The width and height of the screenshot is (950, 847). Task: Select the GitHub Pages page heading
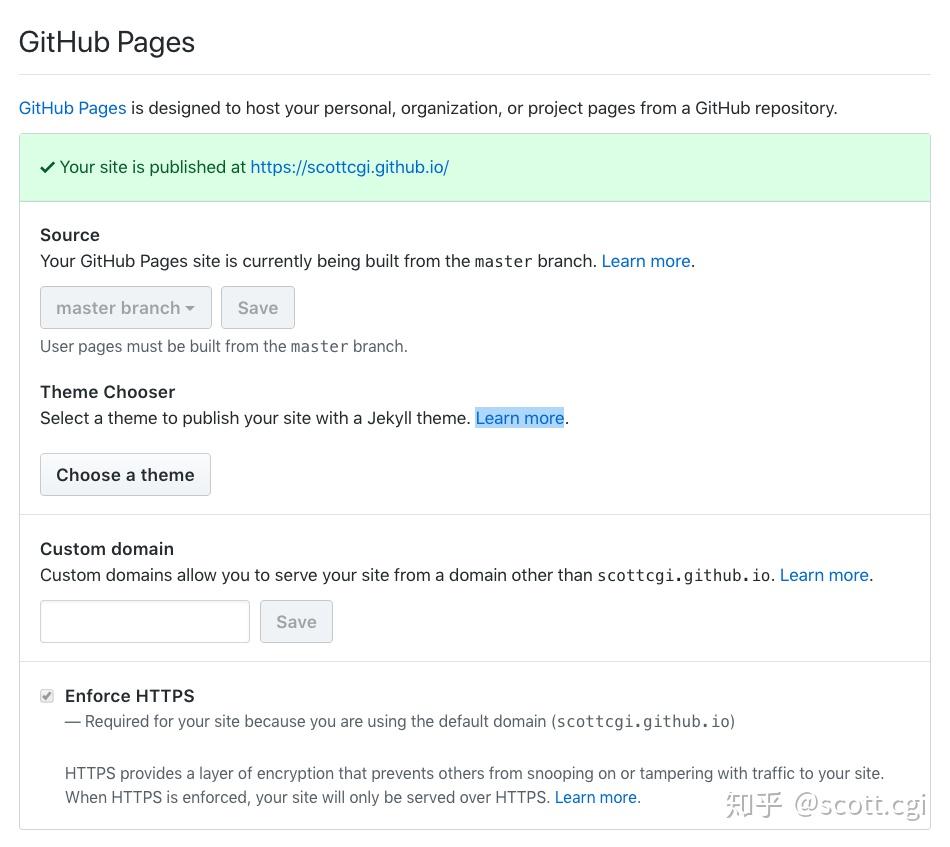[106, 42]
